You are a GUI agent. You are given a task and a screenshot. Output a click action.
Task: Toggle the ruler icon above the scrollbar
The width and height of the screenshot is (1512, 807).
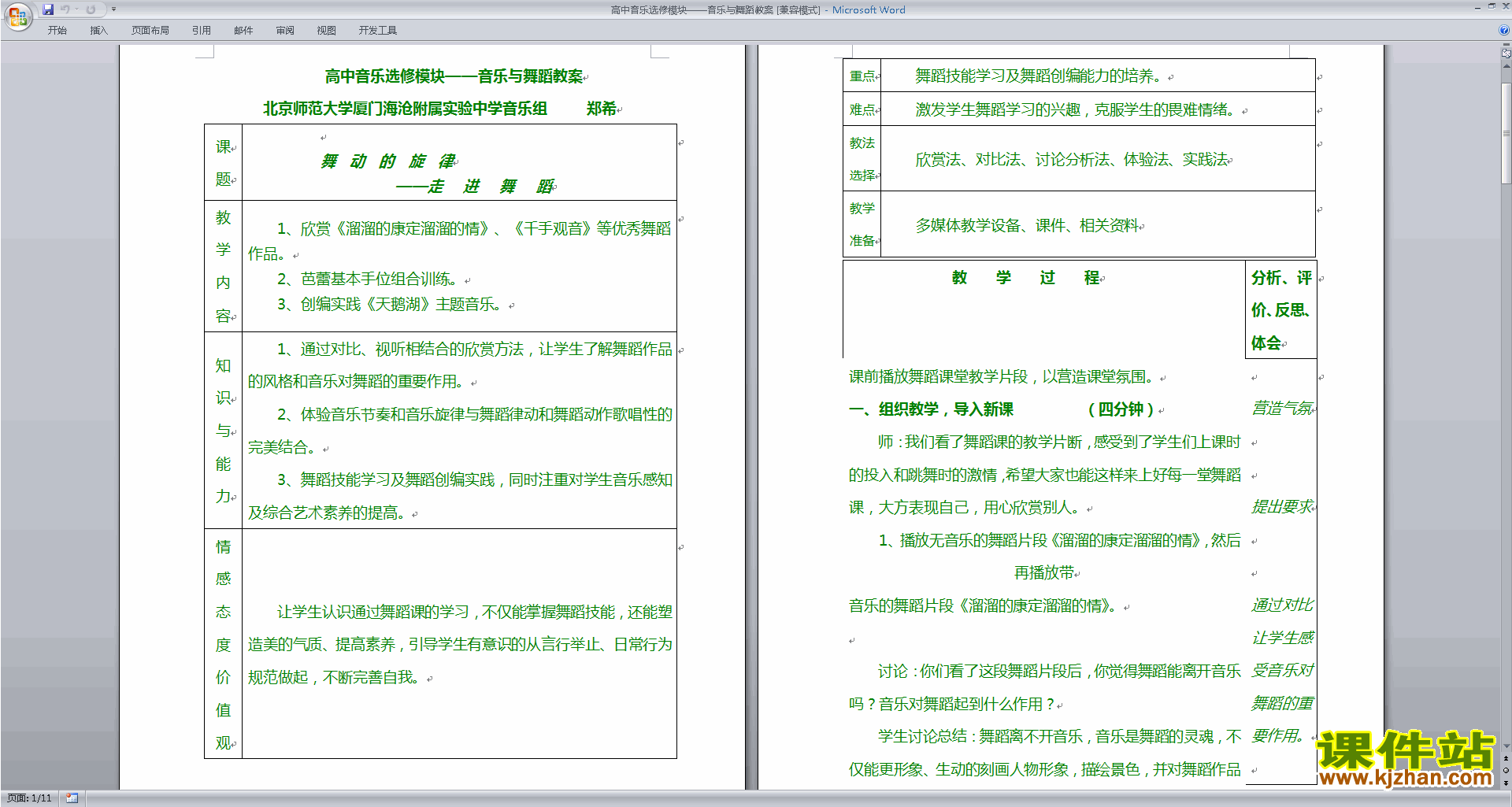pyautogui.click(x=1506, y=54)
